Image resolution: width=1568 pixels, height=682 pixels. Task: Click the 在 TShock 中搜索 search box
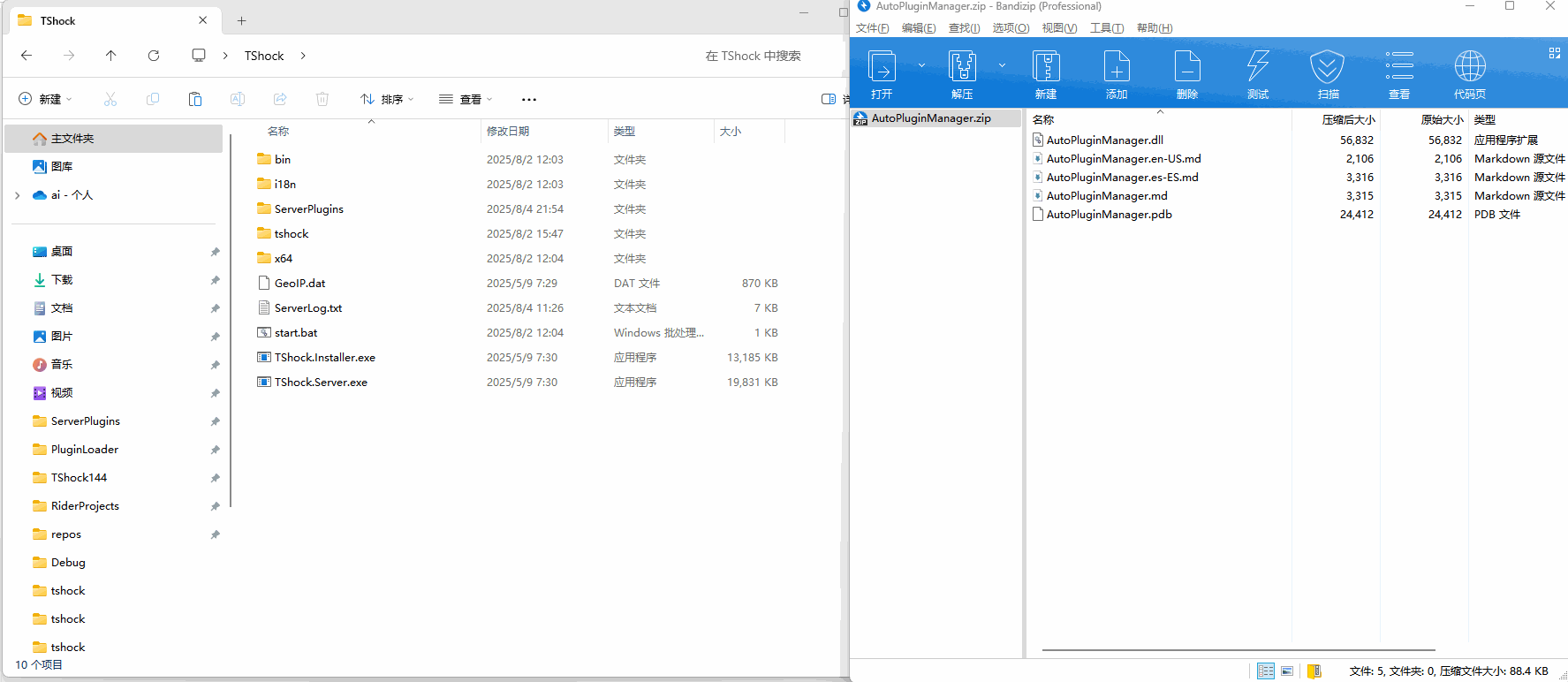[753, 56]
